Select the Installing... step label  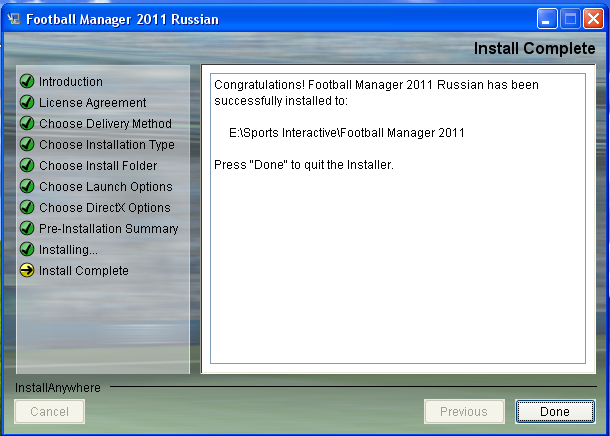(68, 250)
